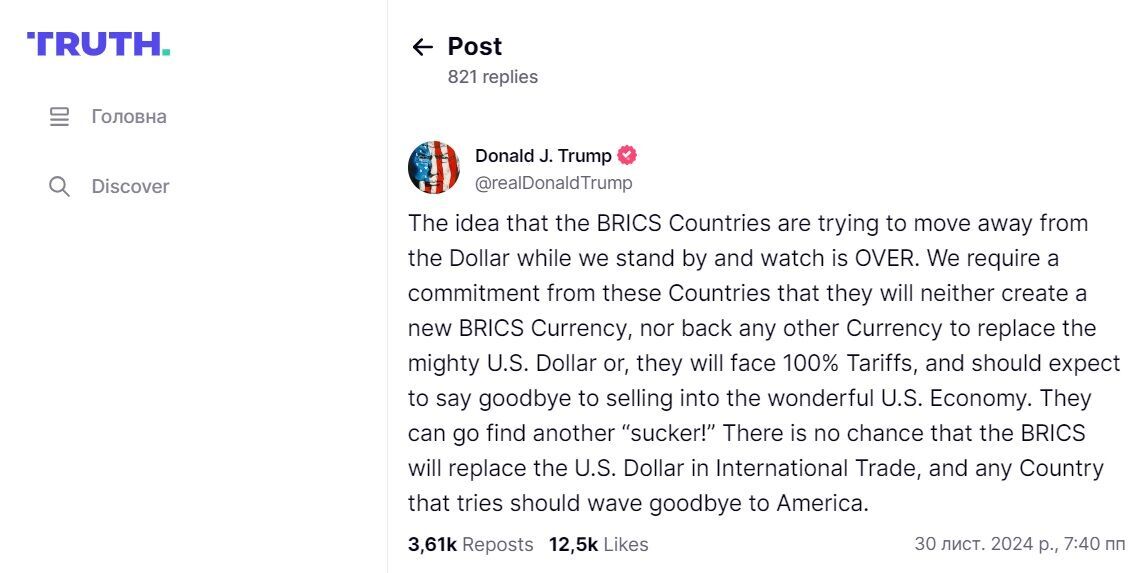Click the 821 replies count
Viewport: 1142px width, 573px height.
(x=492, y=77)
